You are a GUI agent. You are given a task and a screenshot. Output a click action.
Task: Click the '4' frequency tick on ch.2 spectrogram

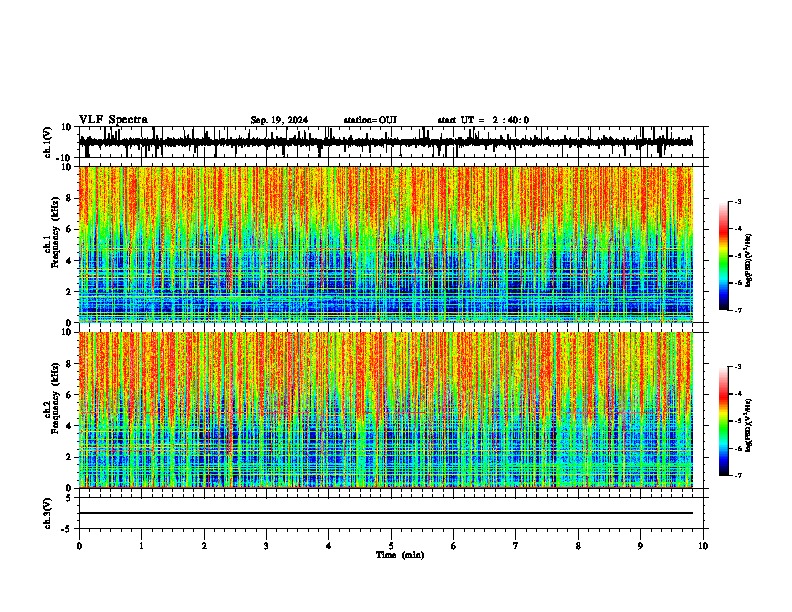click(x=70, y=426)
